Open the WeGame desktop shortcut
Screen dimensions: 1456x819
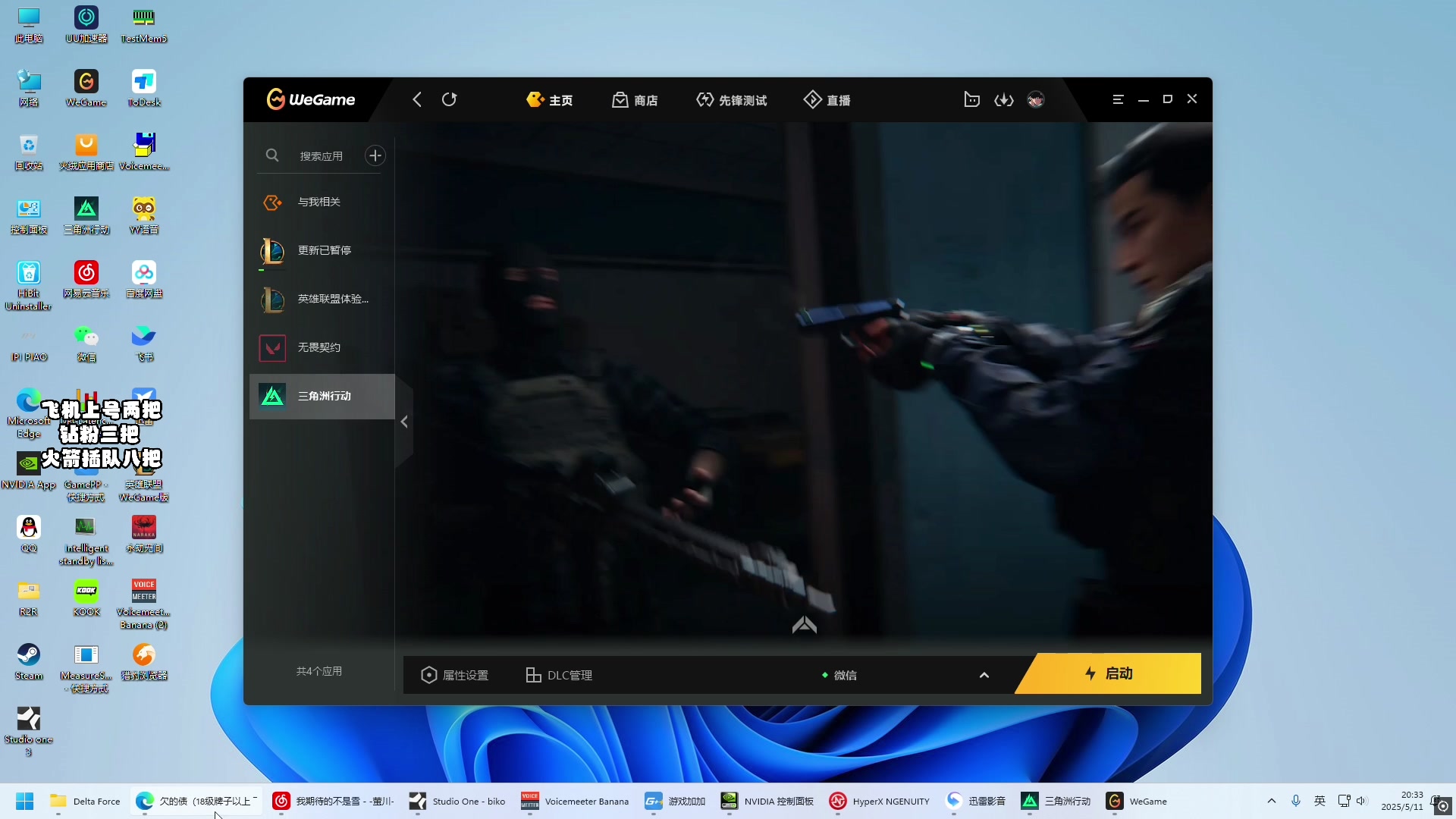click(86, 87)
